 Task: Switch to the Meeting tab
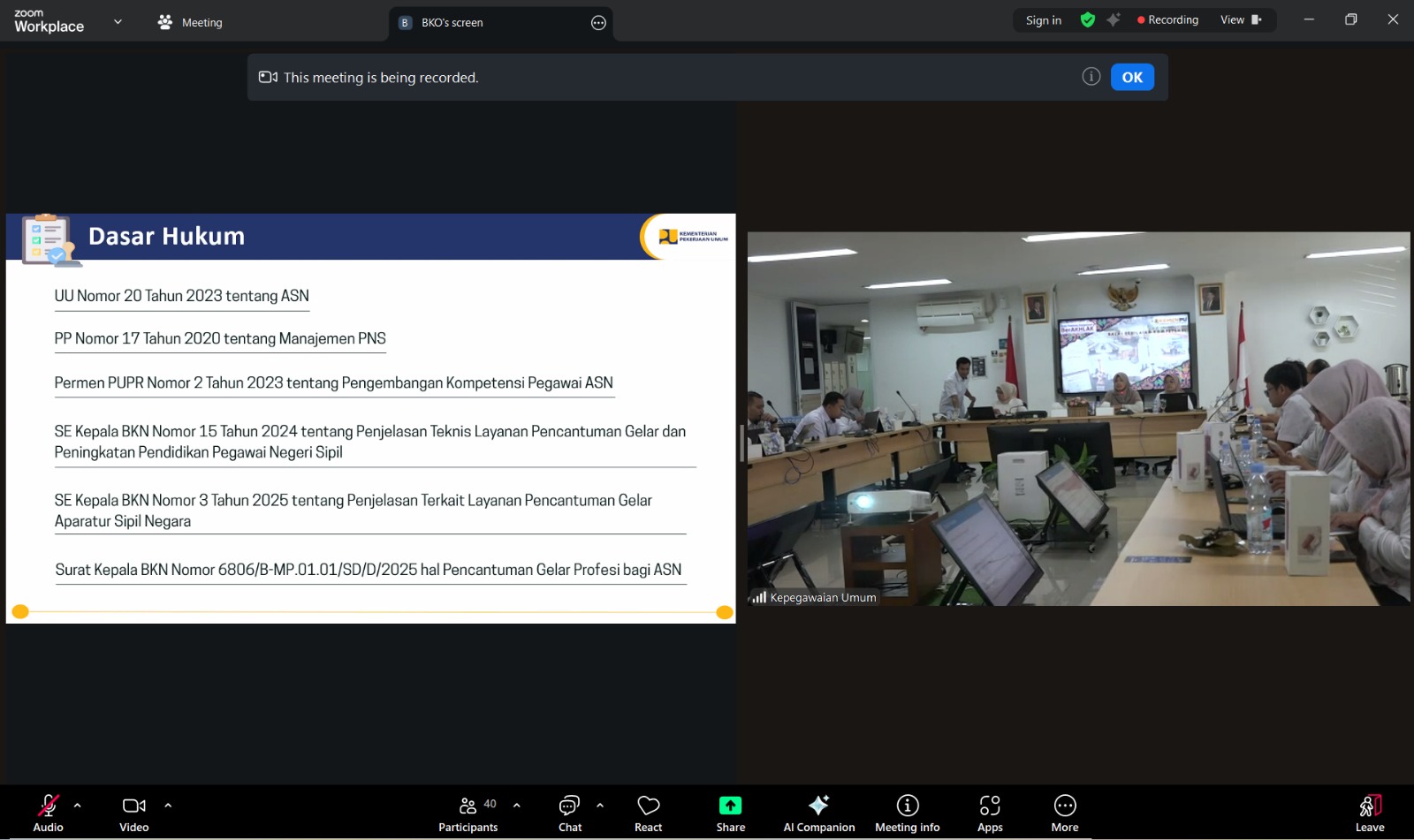coord(190,22)
